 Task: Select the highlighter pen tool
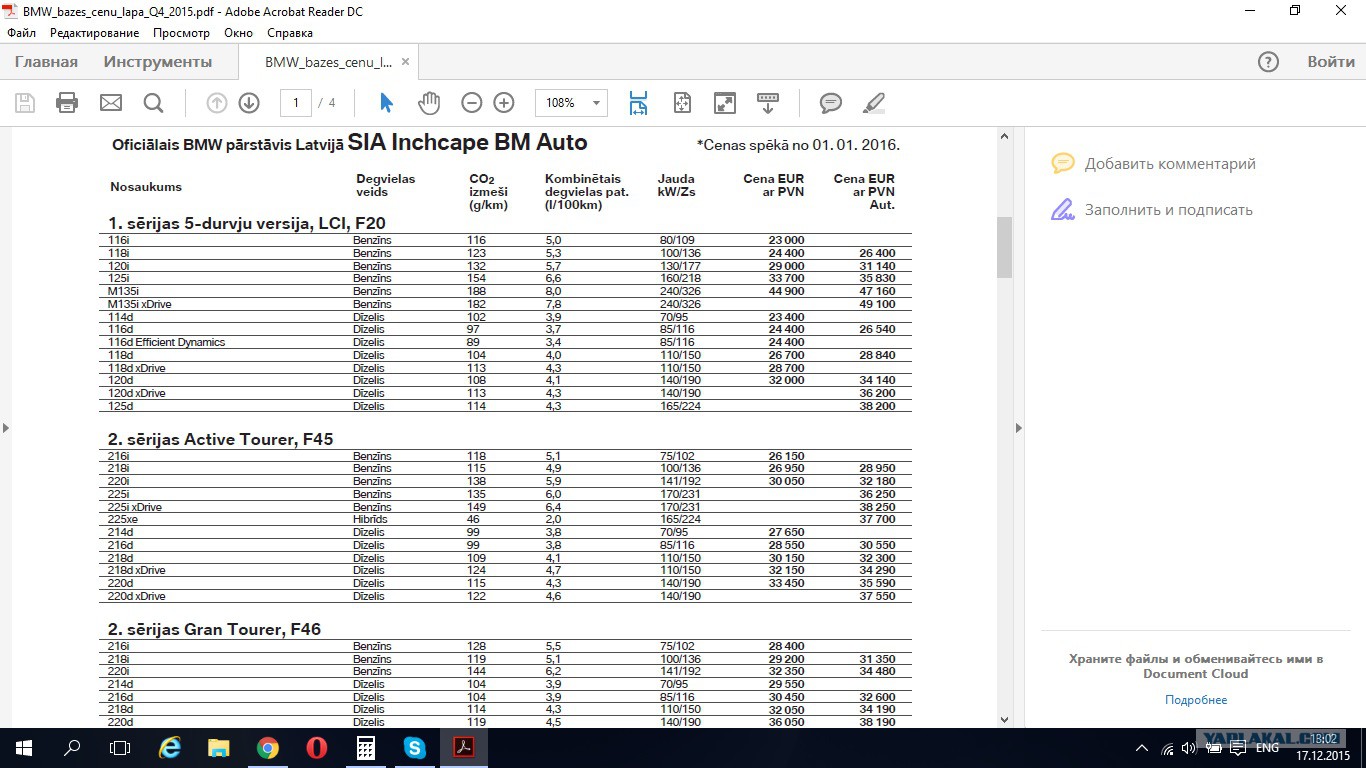click(x=874, y=103)
